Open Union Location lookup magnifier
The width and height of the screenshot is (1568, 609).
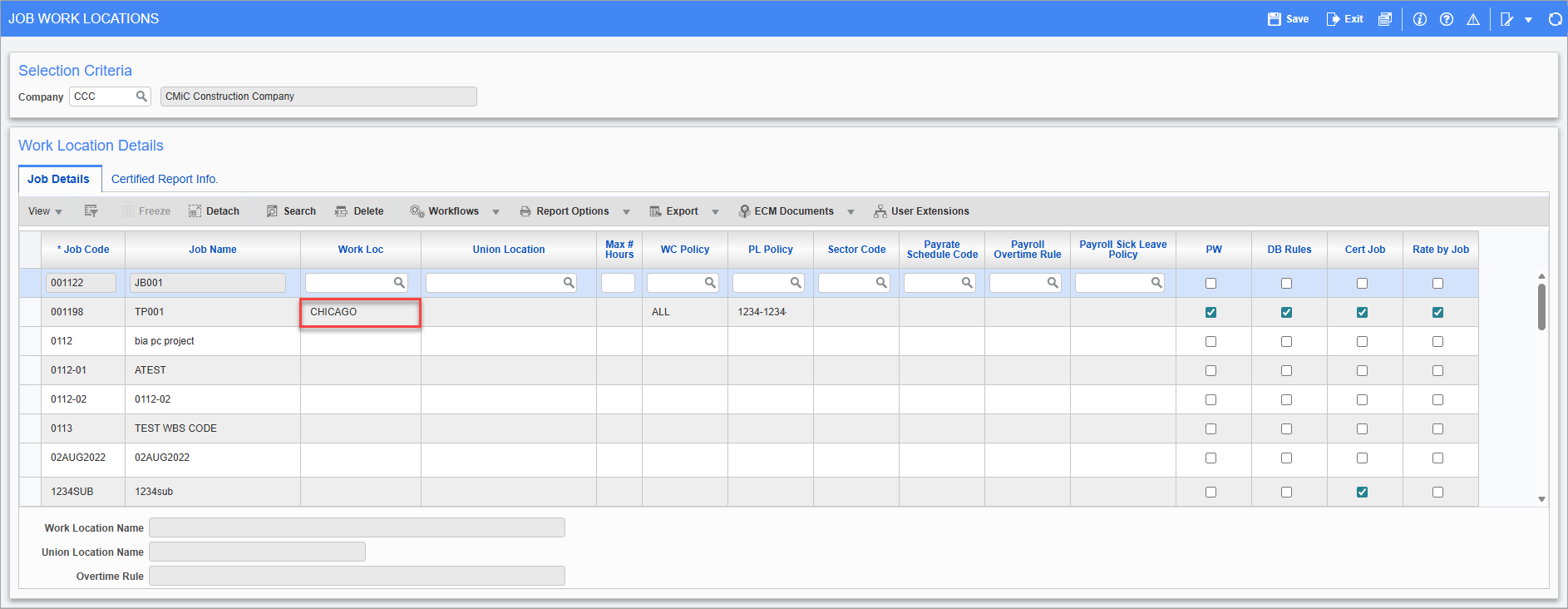(569, 283)
